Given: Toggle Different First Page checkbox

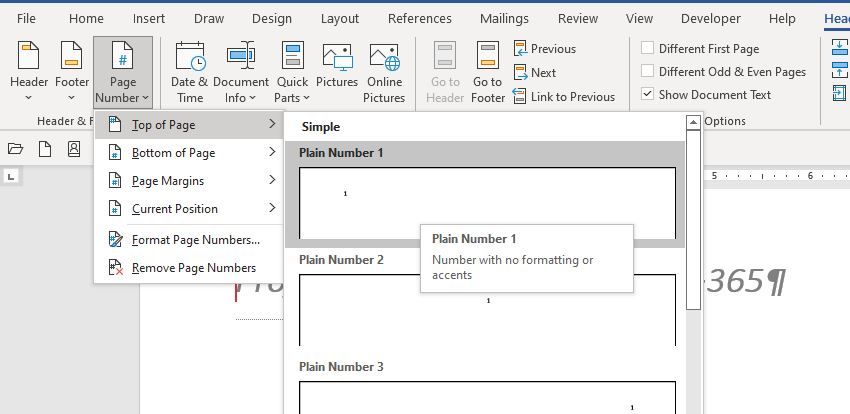Looking at the screenshot, I should (647, 48).
